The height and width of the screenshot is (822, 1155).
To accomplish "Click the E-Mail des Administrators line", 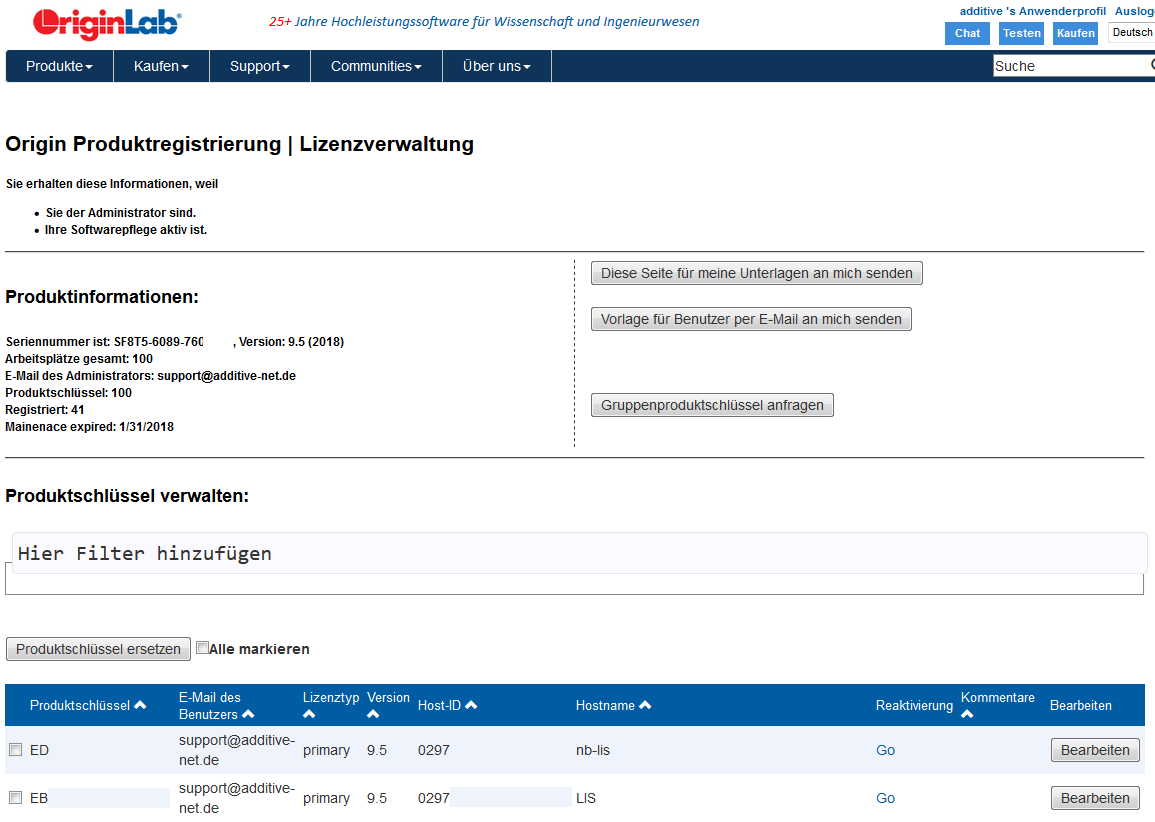I will click(x=150, y=376).
